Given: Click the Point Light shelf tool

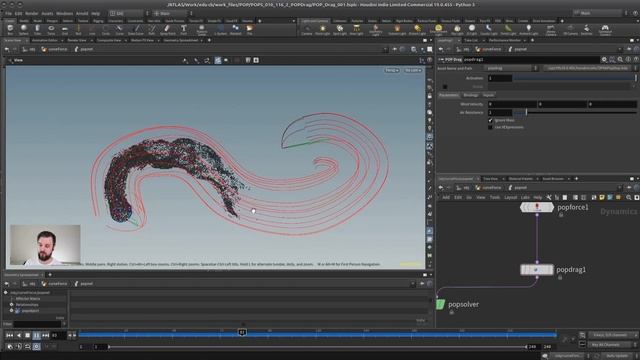Looking at the screenshot, I should [x=322, y=29].
